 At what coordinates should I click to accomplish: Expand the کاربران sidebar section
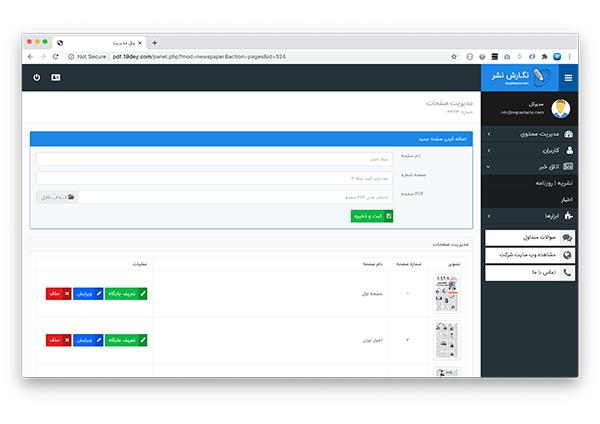click(x=530, y=150)
